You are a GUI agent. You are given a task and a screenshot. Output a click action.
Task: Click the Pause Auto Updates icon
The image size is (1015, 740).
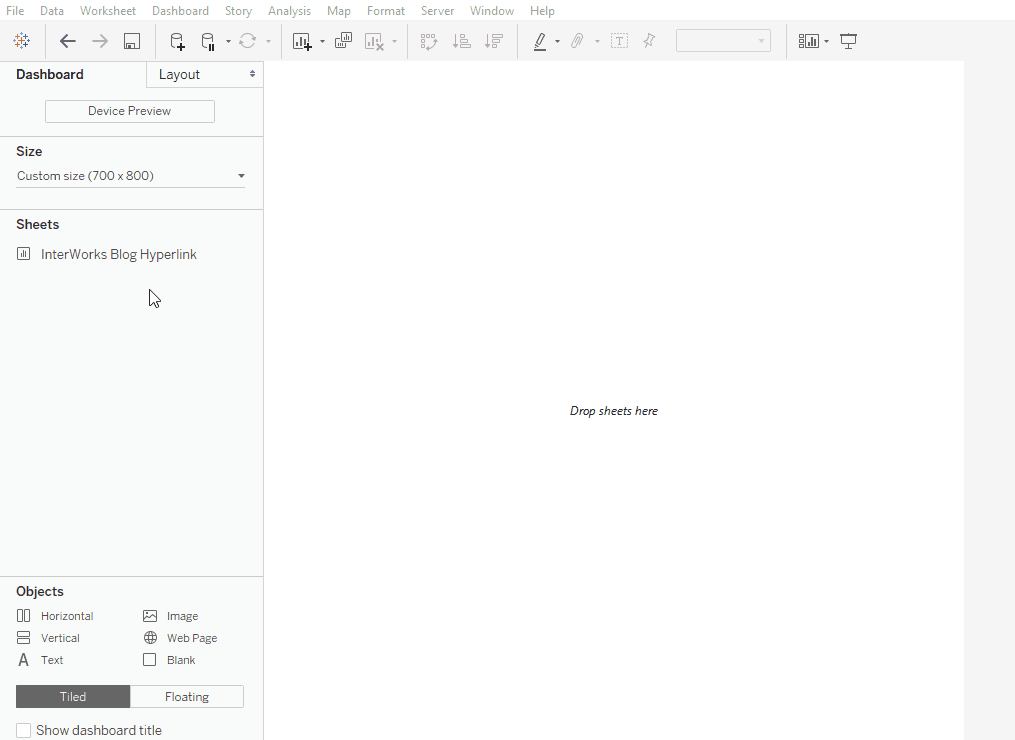click(208, 41)
